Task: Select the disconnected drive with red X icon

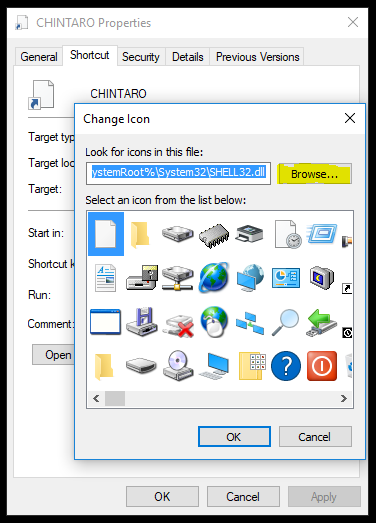Action: click(178, 325)
